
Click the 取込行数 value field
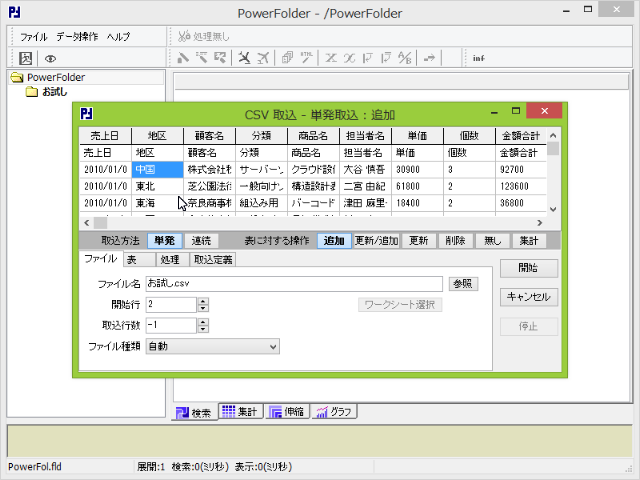pos(171,325)
